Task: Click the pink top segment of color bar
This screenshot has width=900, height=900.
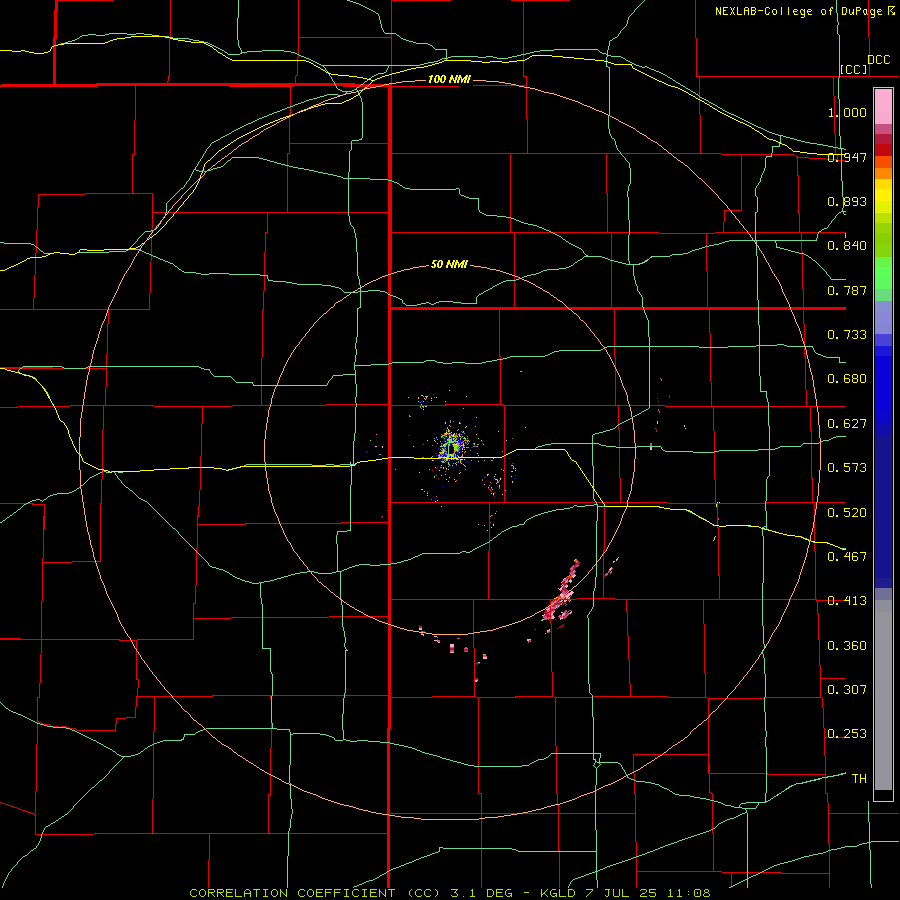Action: click(883, 107)
